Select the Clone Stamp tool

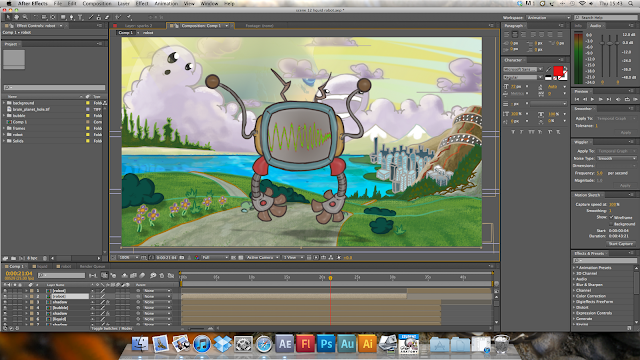coord(98,17)
